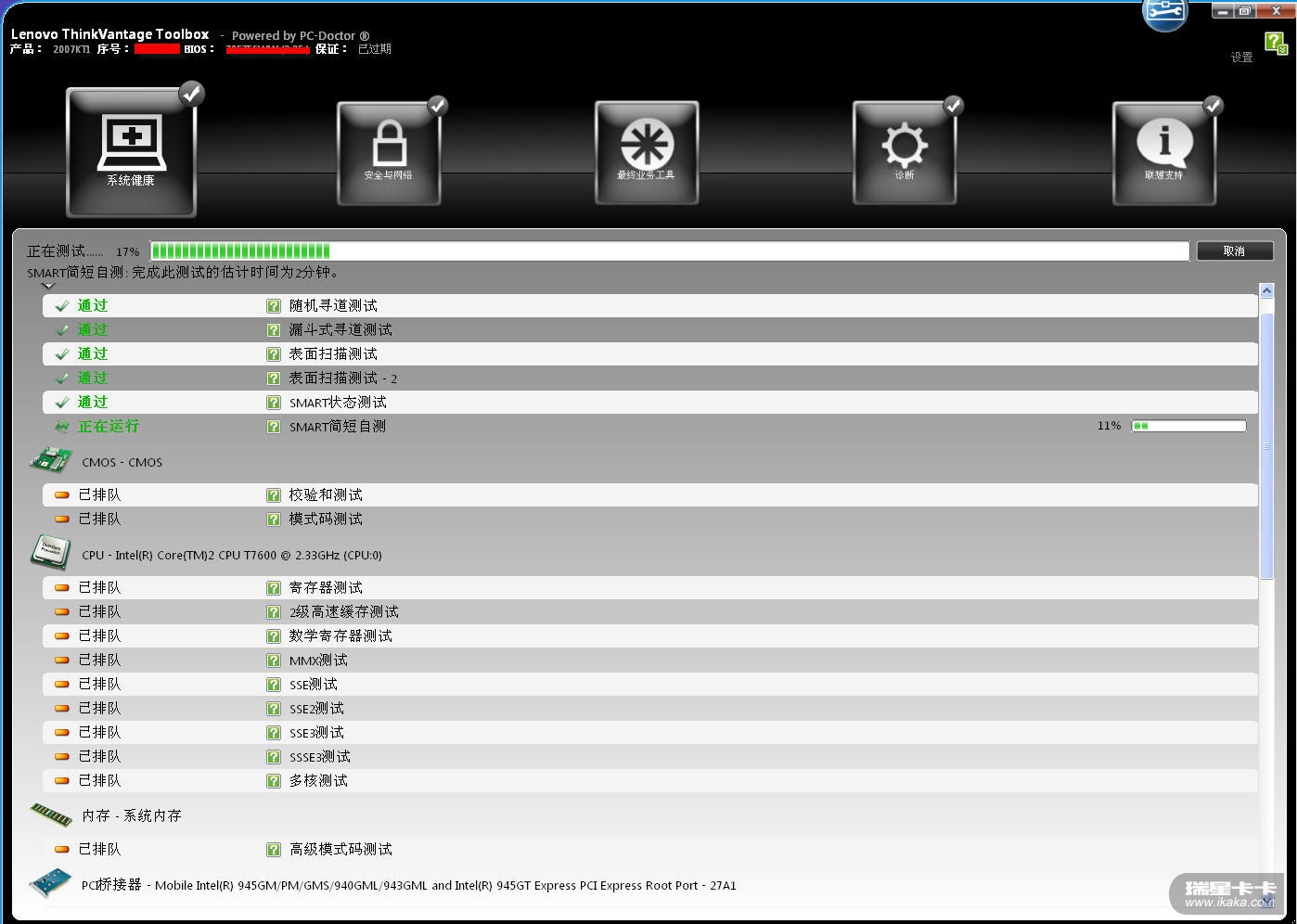Collapse the test list chevron under SMART text
Viewport: 1297px width, 924px height.
(x=48, y=286)
